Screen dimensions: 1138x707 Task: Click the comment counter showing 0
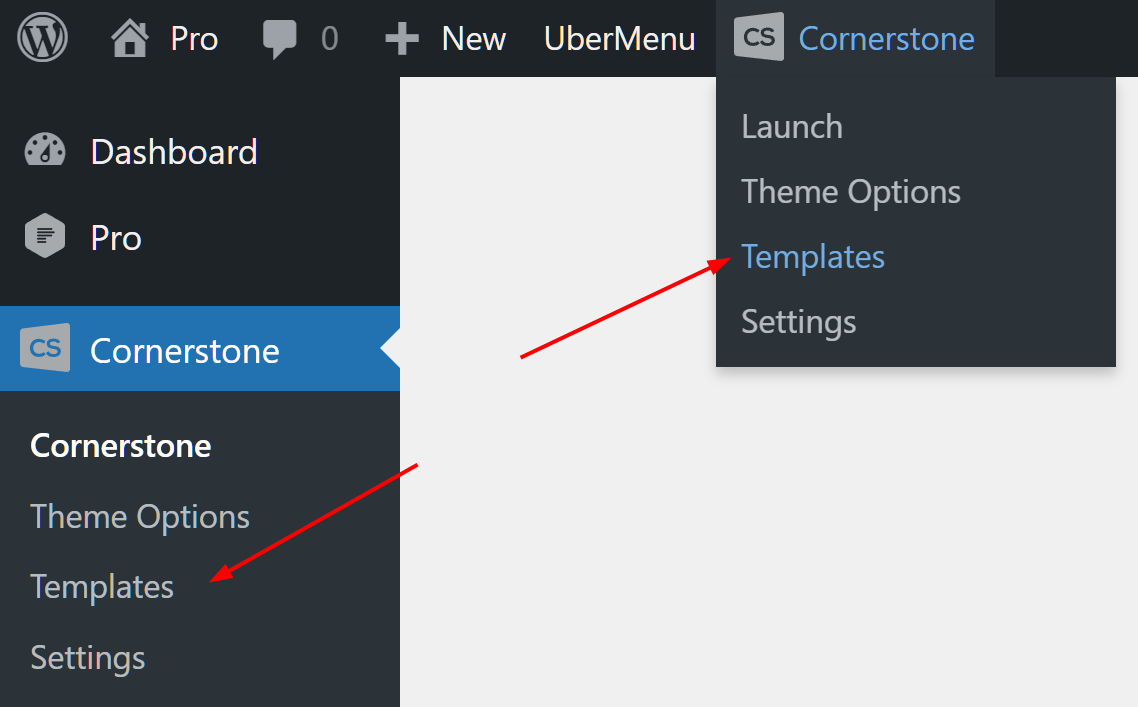tap(331, 37)
